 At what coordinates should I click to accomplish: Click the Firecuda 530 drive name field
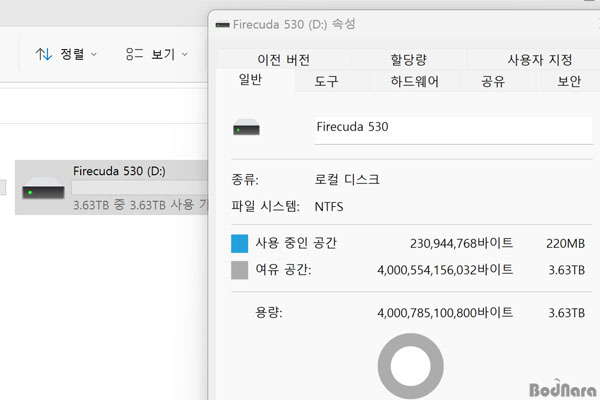click(453, 130)
